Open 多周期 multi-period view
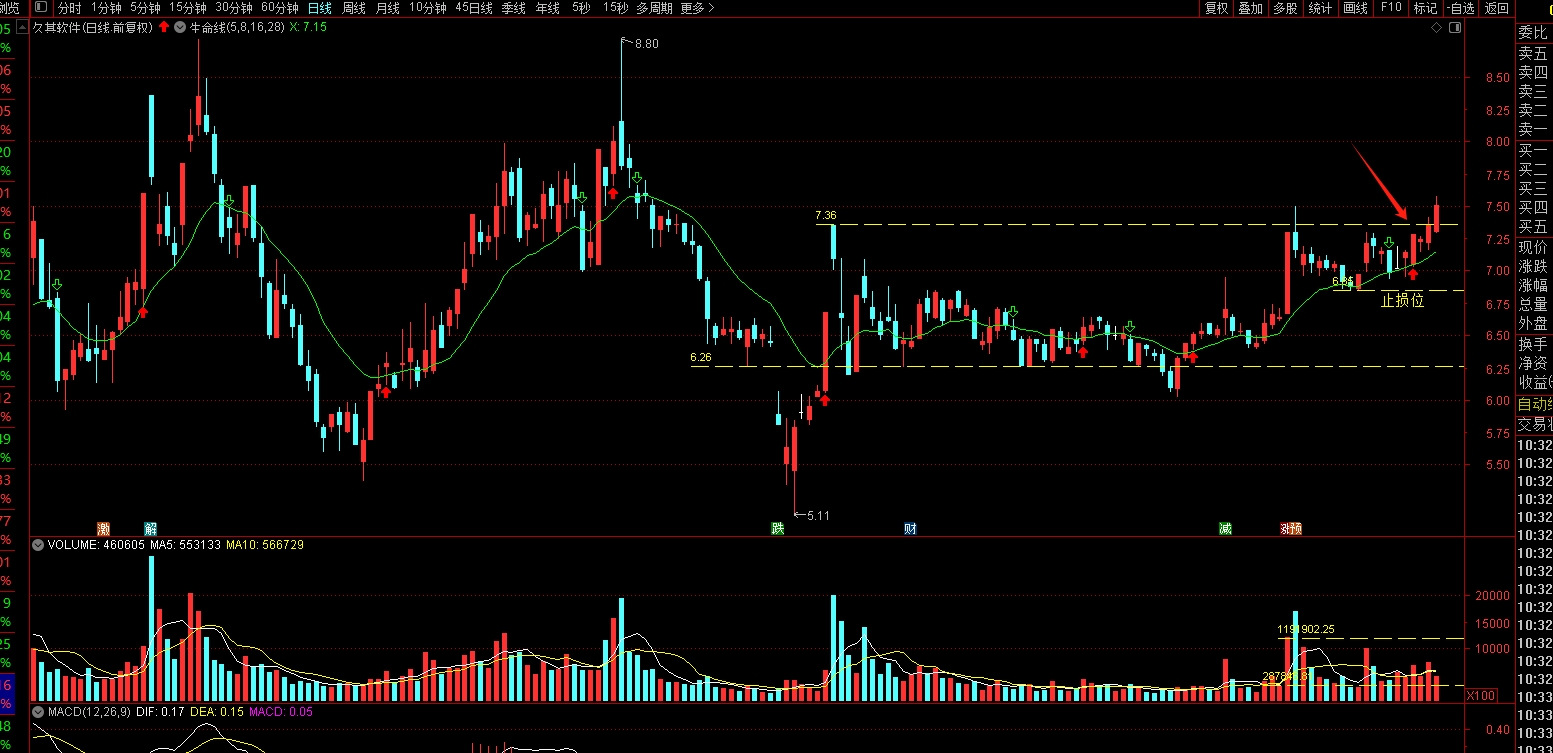Image resolution: width=1553 pixels, height=753 pixels. click(654, 8)
